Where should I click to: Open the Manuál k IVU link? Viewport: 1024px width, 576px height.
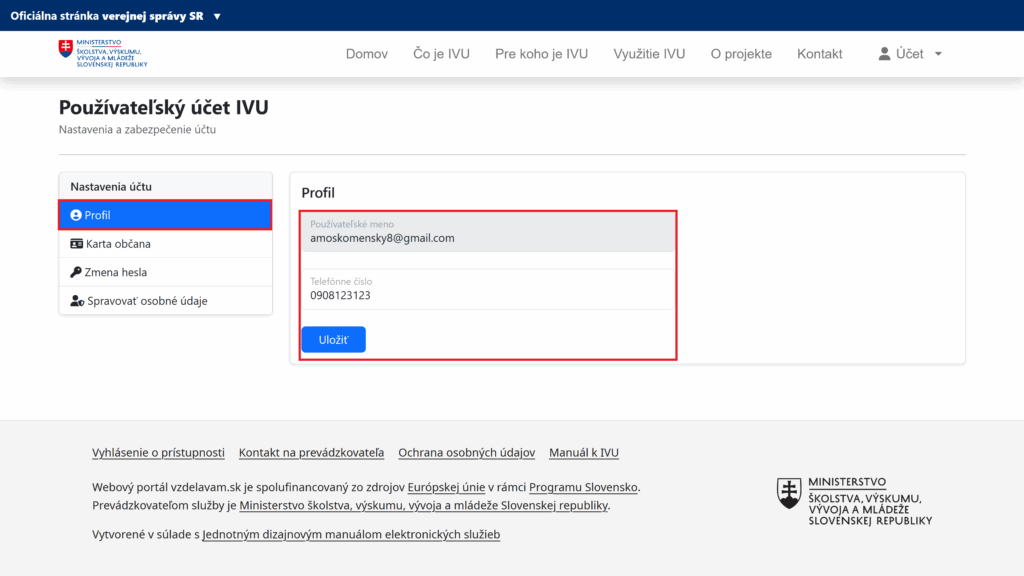pyautogui.click(x=583, y=452)
